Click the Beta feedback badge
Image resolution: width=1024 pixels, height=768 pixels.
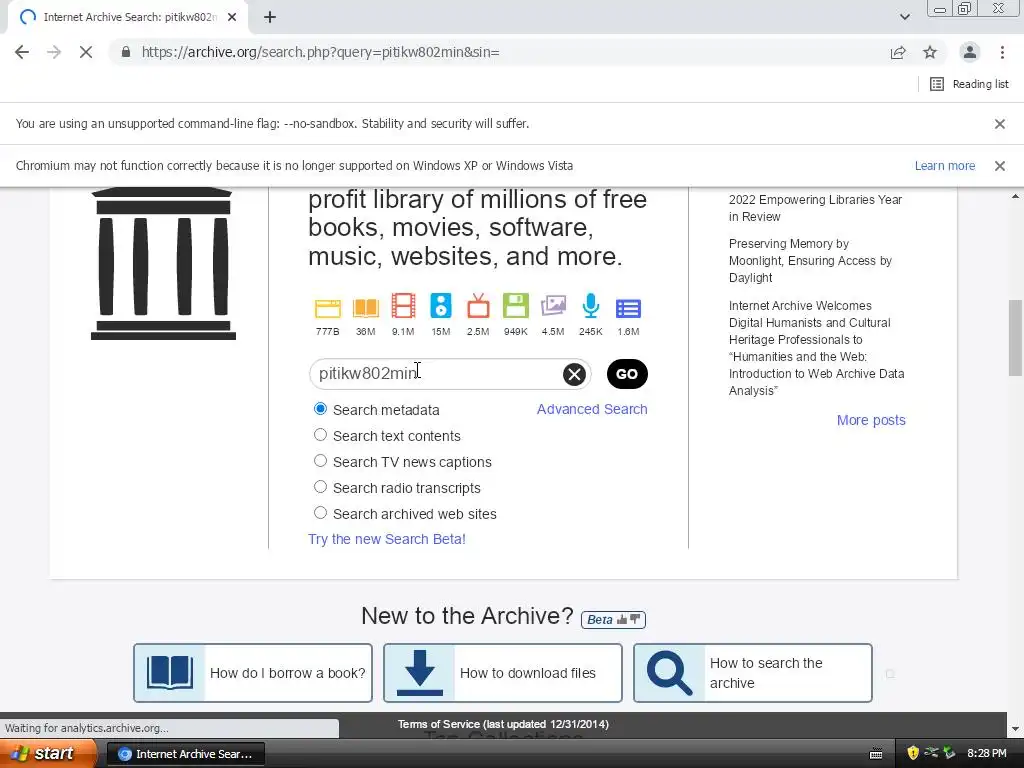pyautogui.click(x=613, y=619)
